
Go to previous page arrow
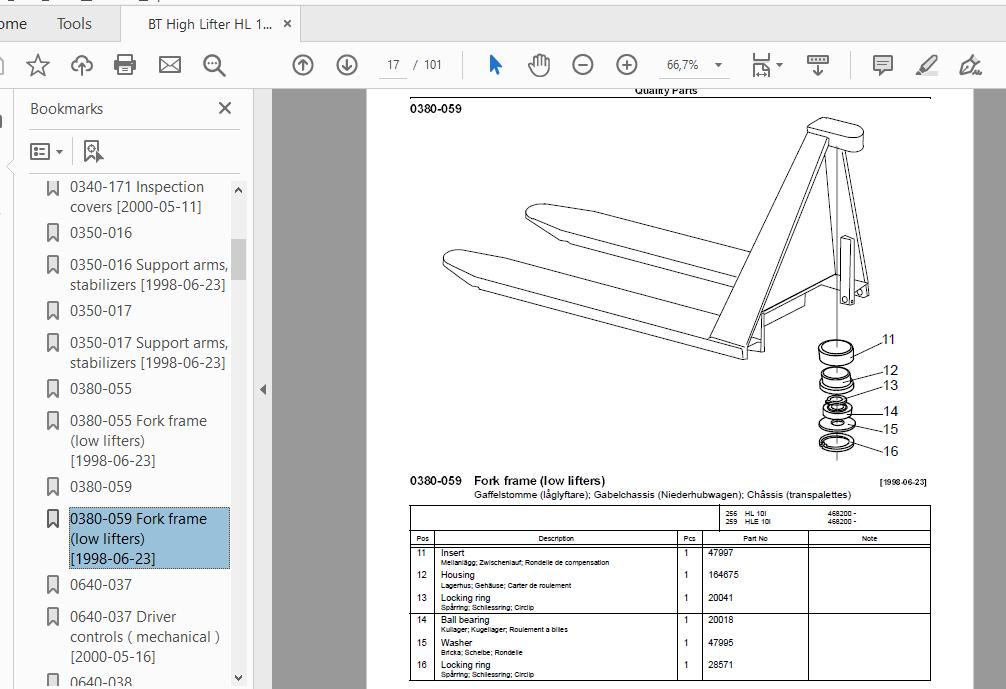pos(303,65)
